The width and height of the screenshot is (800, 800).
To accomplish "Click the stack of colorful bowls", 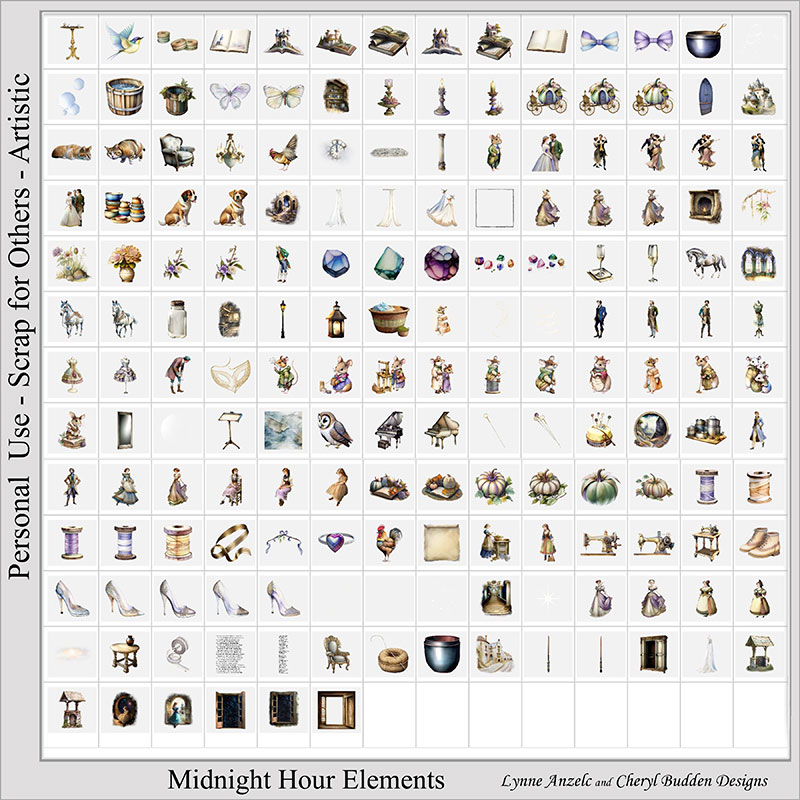I will (x=124, y=208).
